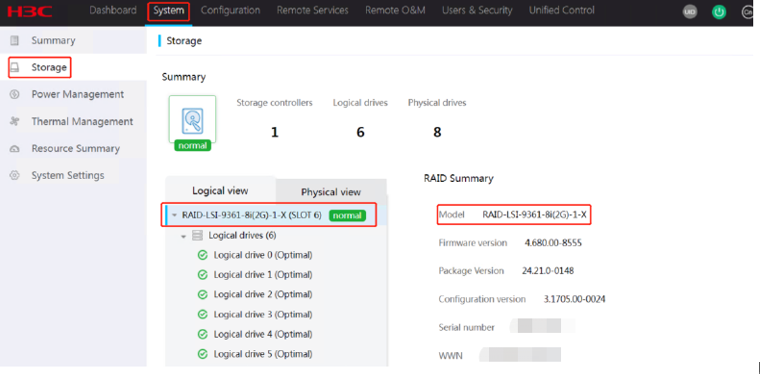Image resolution: width=760 pixels, height=374 pixels.
Task: Open Thermal Management page
Action: pyautogui.click(x=82, y=121)
